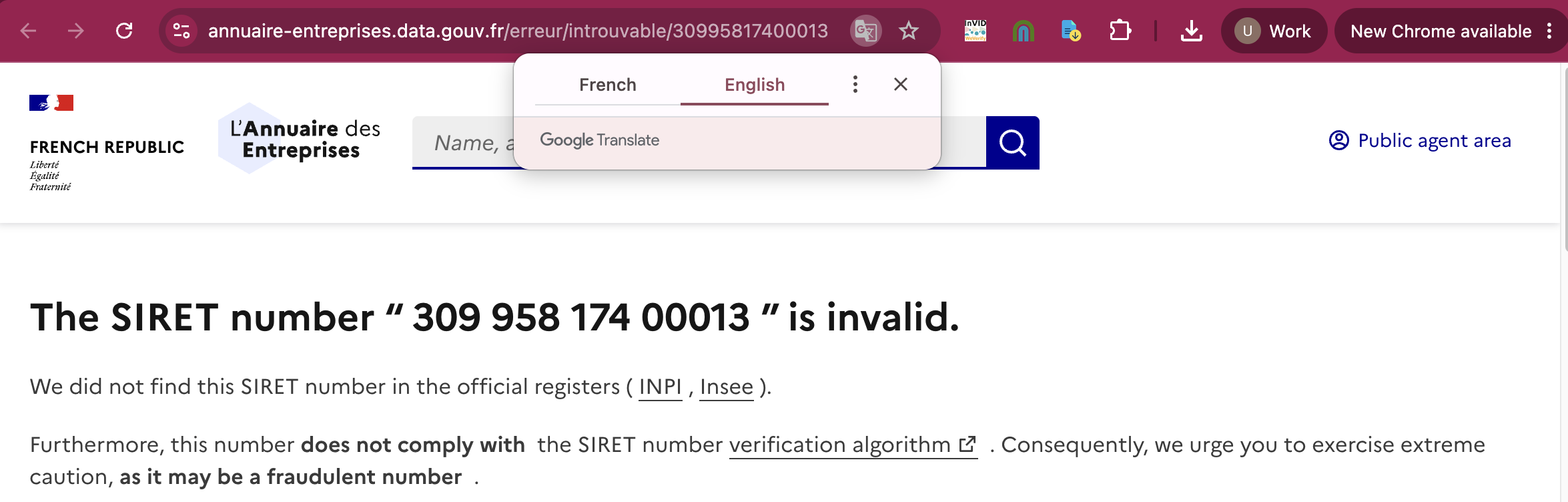This screenshot has width=1568, height=502.
Task: Open the Chrome downloads icon
Action: pyautogui.click(x=1191, y=31)
